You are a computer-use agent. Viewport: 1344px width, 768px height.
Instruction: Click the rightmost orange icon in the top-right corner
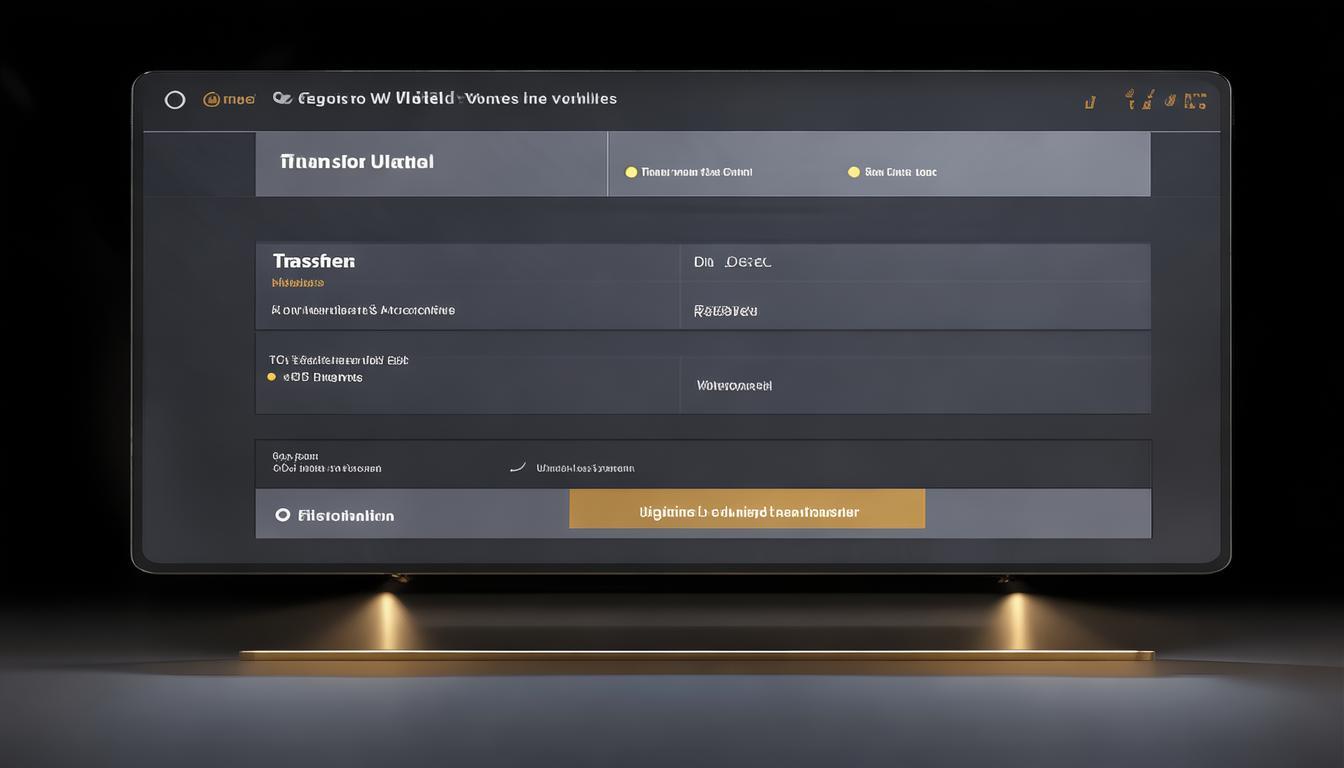pos(1195,100)
